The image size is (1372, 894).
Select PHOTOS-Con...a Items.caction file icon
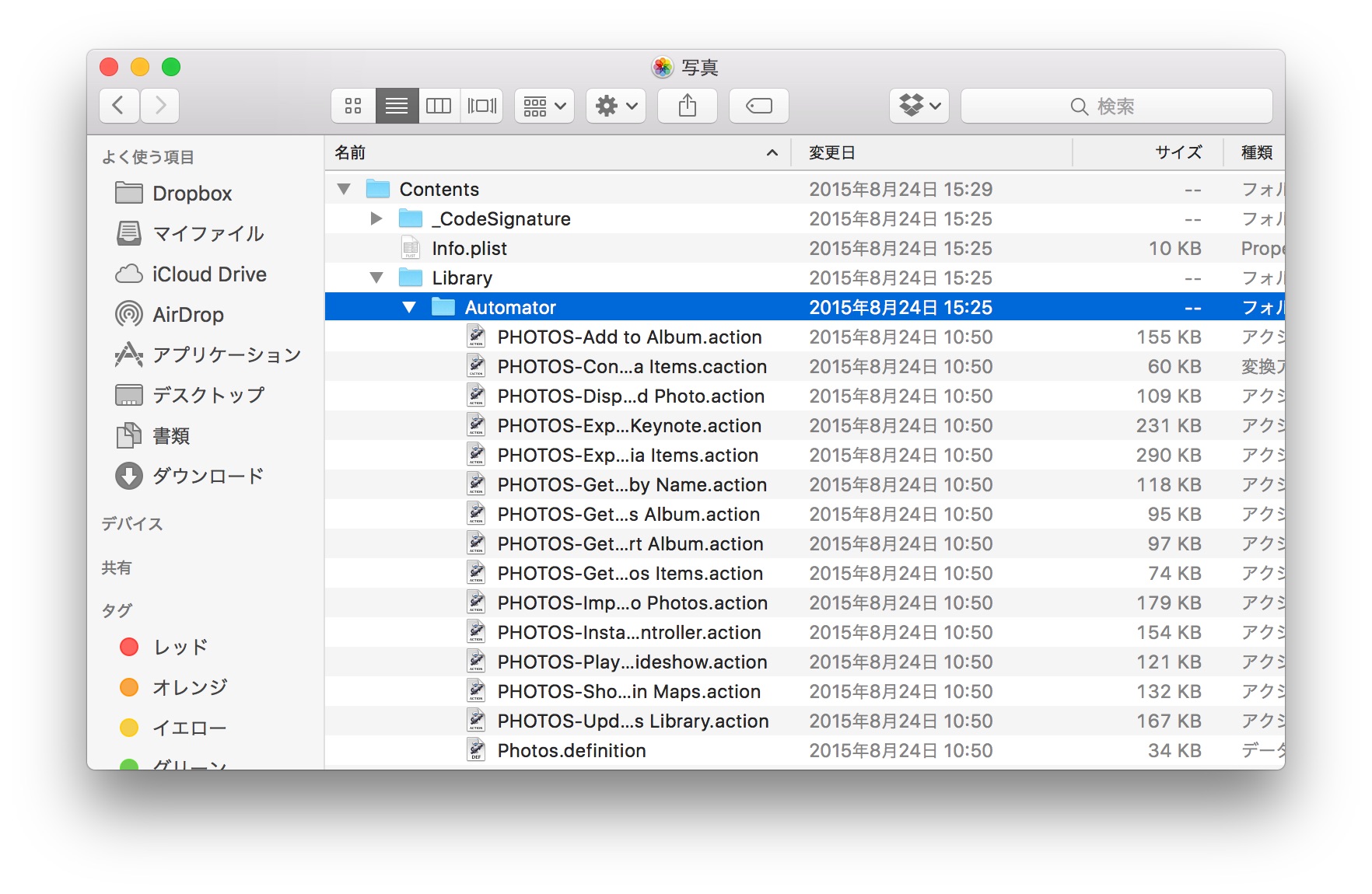476,366
